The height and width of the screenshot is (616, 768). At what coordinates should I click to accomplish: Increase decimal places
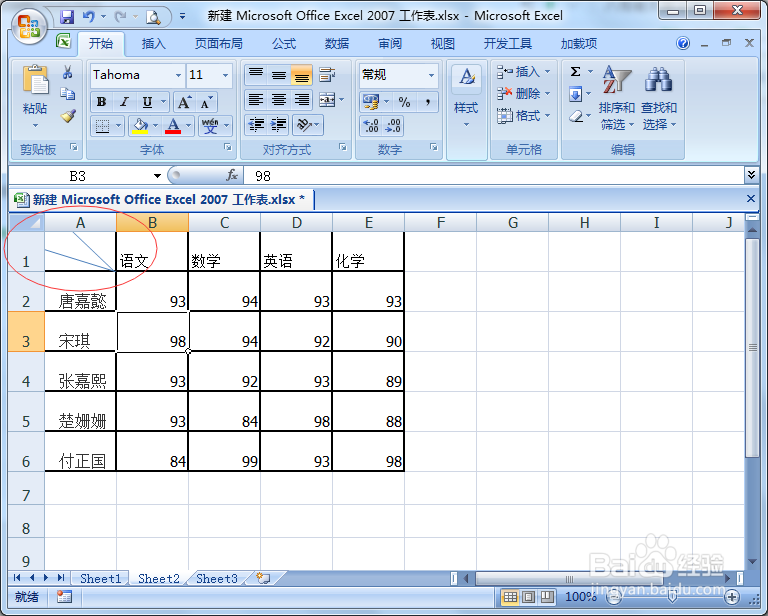[371, 125]
